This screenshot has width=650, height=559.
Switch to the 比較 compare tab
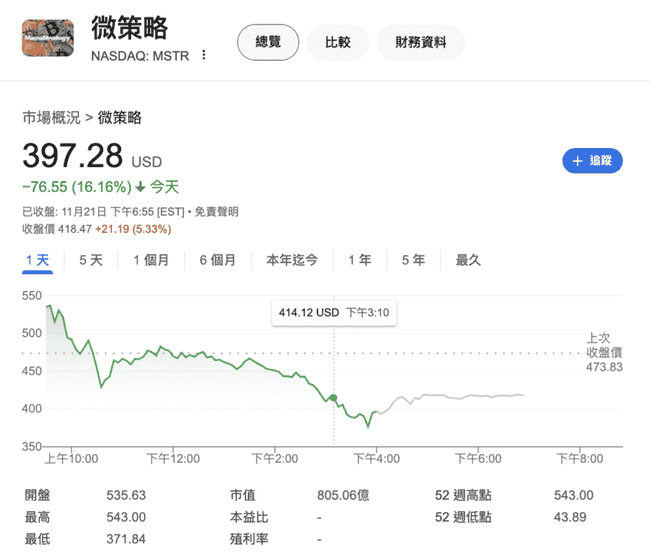tap(337, 42)
